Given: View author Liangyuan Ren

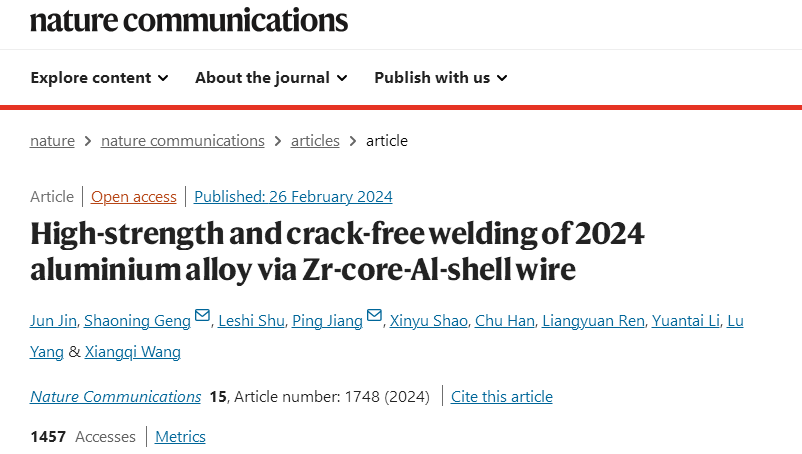Looking at the screenshot, I should 592,321.
